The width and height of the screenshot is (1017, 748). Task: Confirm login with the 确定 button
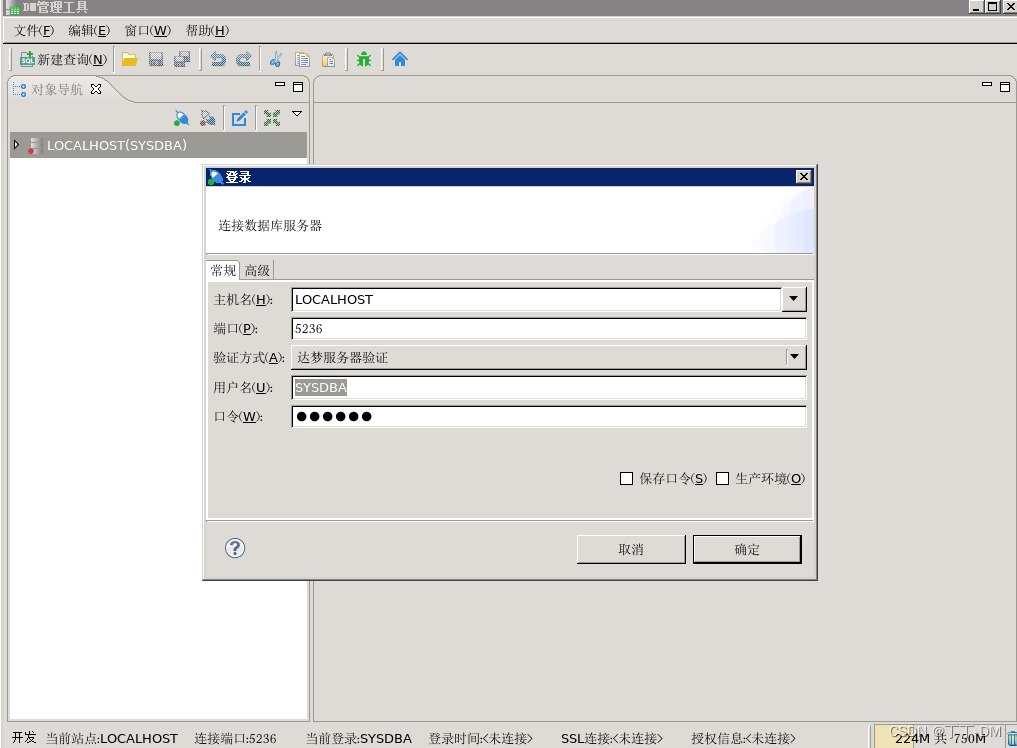747,549
